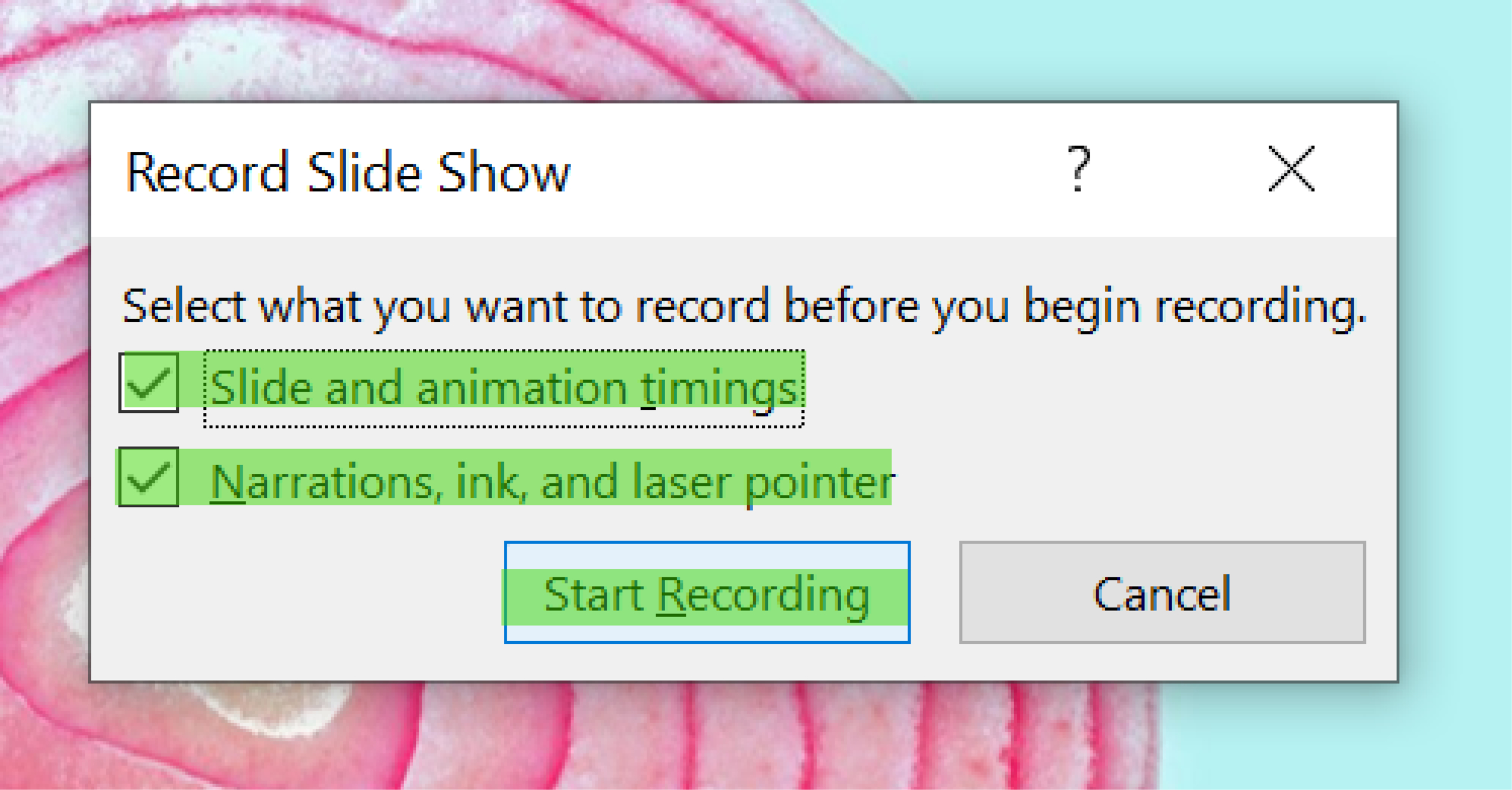This screenshot has width=1512, height=790.
Task: Click the word "Recording" on the default button
Action: [763, 595]
